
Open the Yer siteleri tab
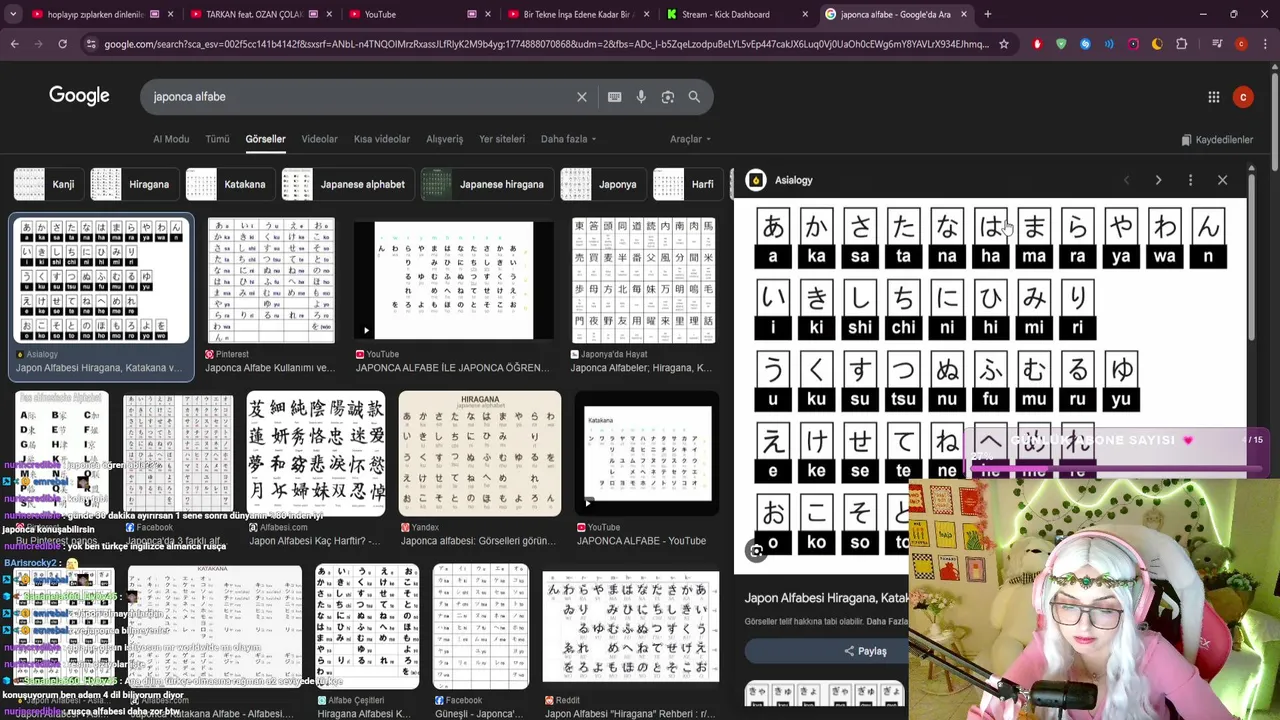pos(502,139)
